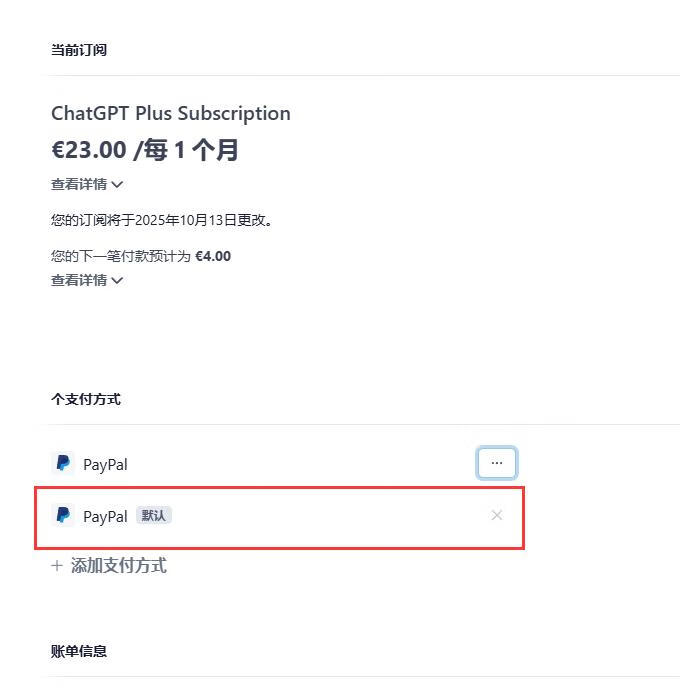Screen dimensions: 680x699
Task: Click the 当前订阅 section heading
Action: coord(79,50)
